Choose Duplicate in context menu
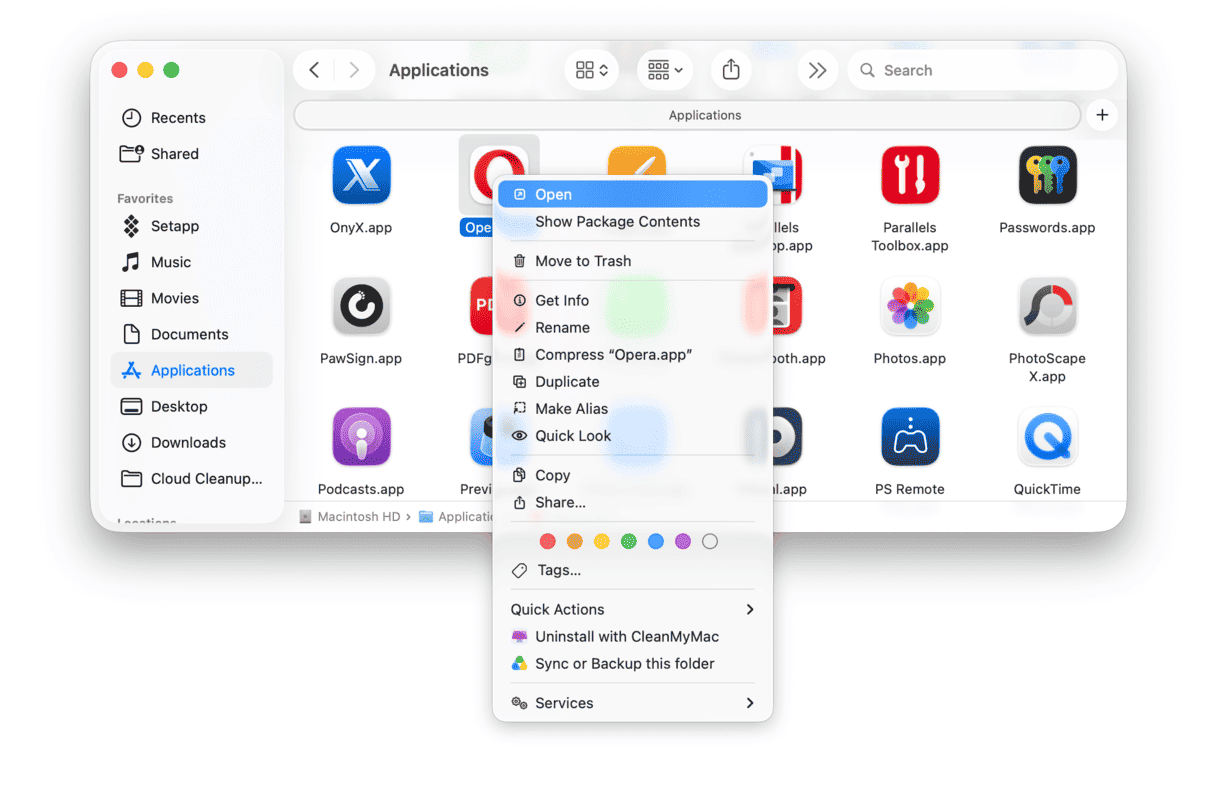 point(632,381)
